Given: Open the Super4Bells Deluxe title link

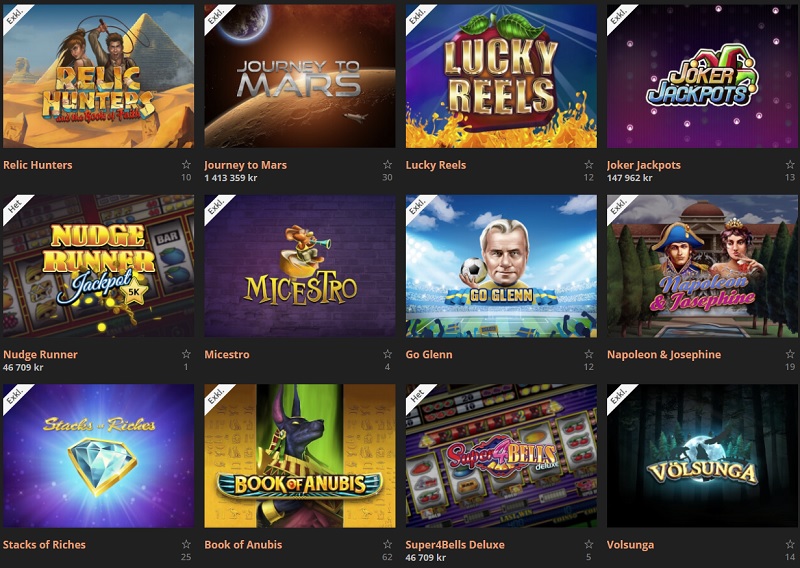Looking at the screenshot, I should tap(455, 545).
